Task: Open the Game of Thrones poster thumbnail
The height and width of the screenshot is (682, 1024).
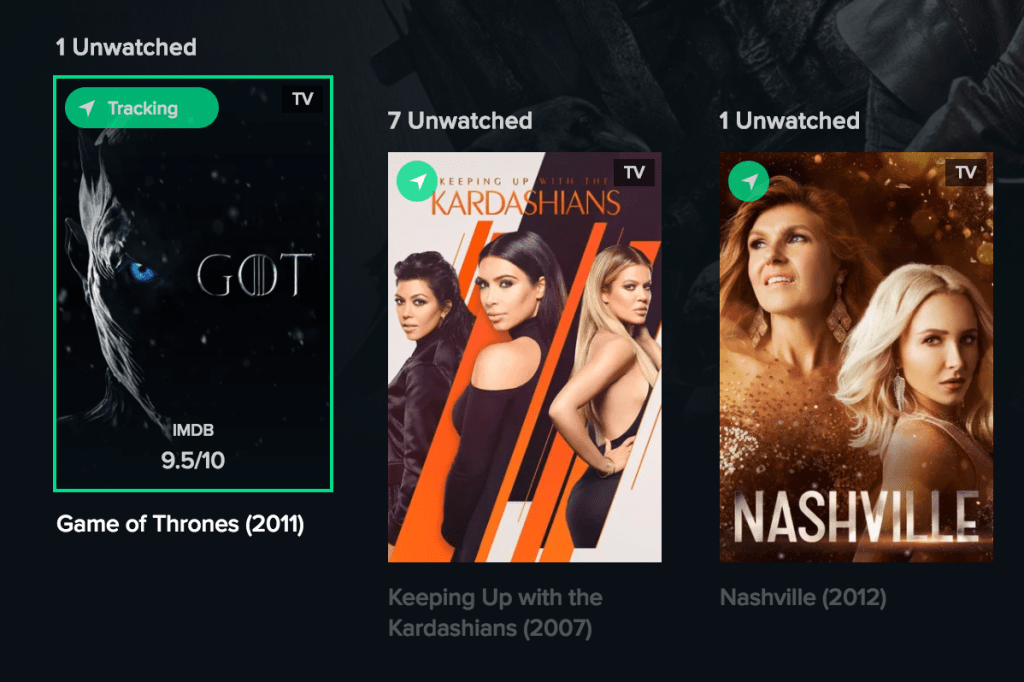Action: (193, 284)
